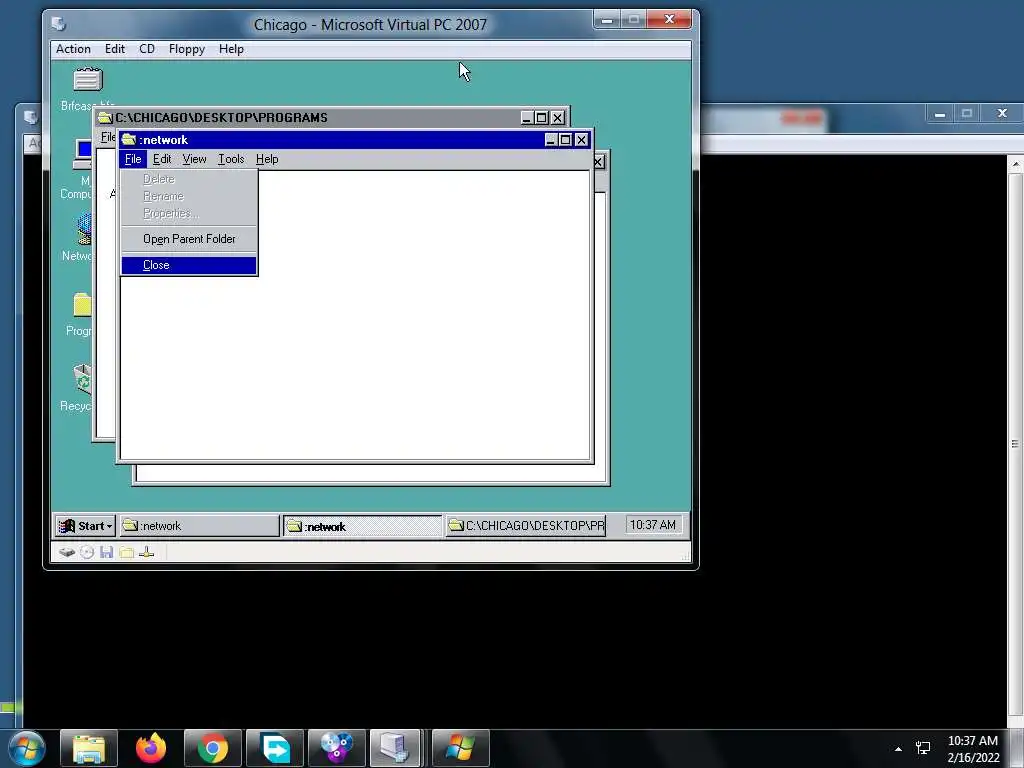Click the CD drive status icon in Virtual PC
Image resolution: width=1024 pixels, height=768 pixels.
(87, 552)
